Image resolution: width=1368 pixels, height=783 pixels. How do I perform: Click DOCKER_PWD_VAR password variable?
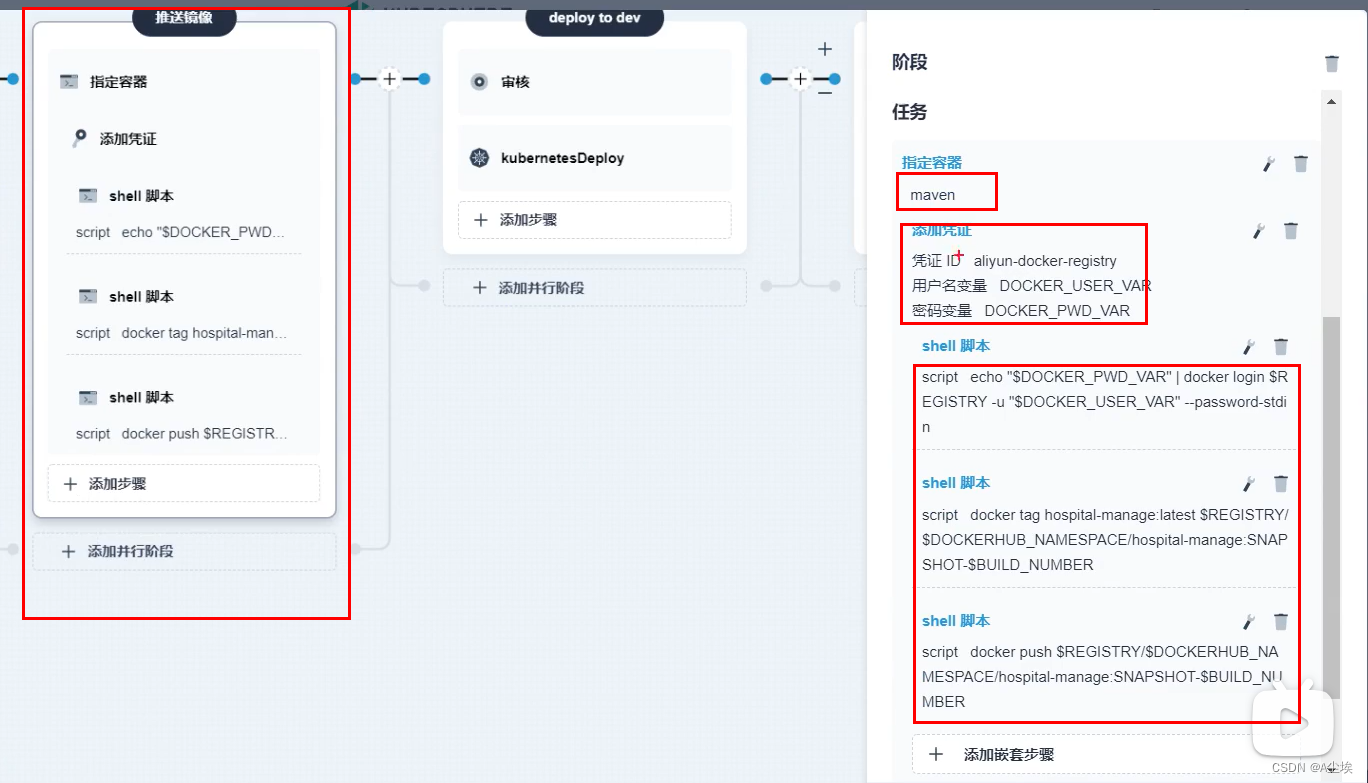1057,311
